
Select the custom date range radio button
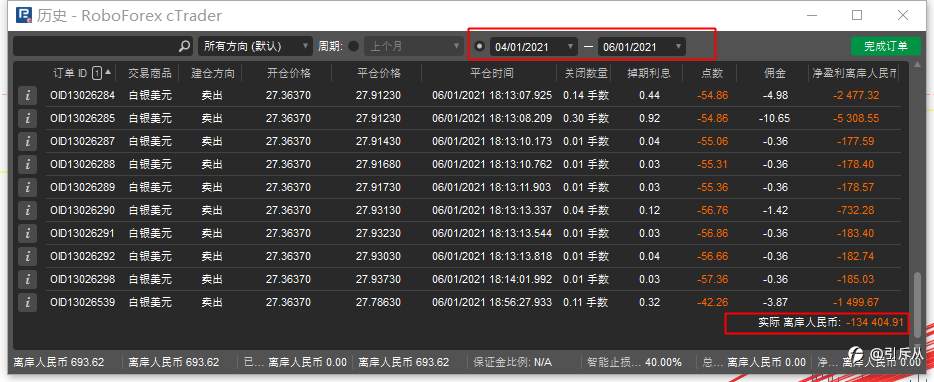tap(480, 46)
